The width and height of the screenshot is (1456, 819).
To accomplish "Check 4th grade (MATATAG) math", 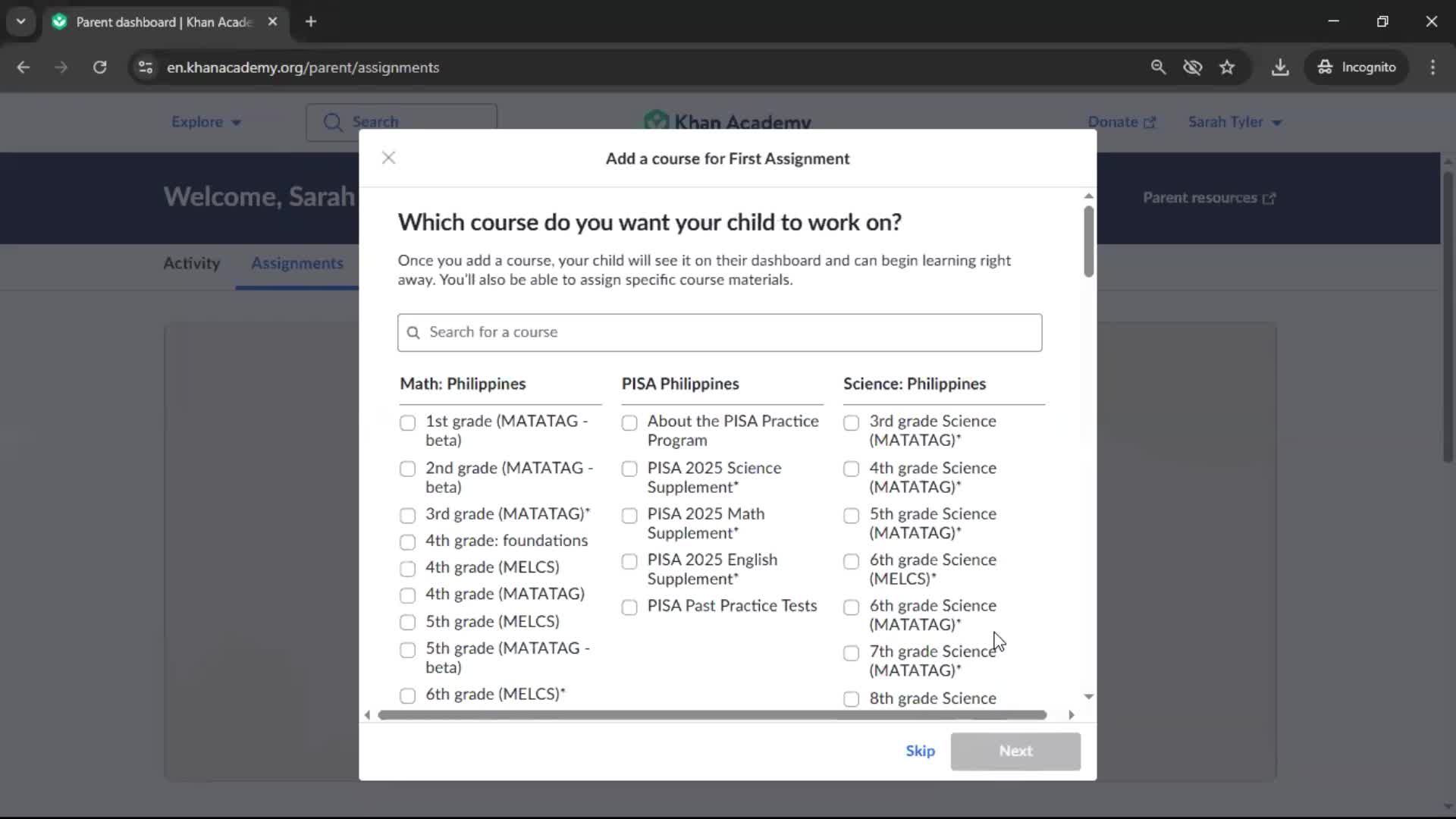I will coord(407,595).
